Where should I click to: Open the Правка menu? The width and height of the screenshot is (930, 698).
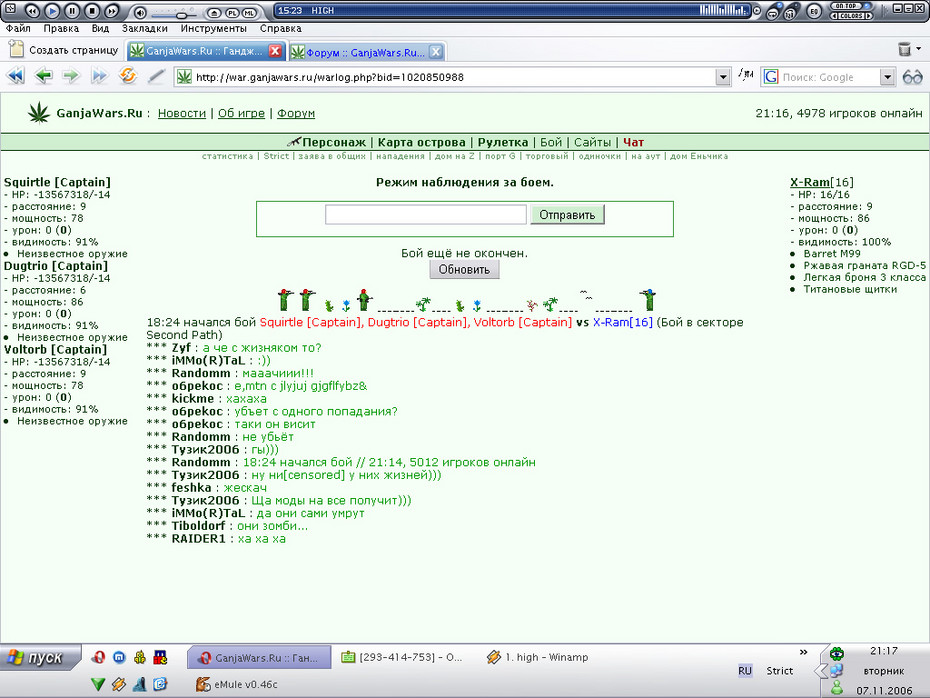(x=61, y=28)
